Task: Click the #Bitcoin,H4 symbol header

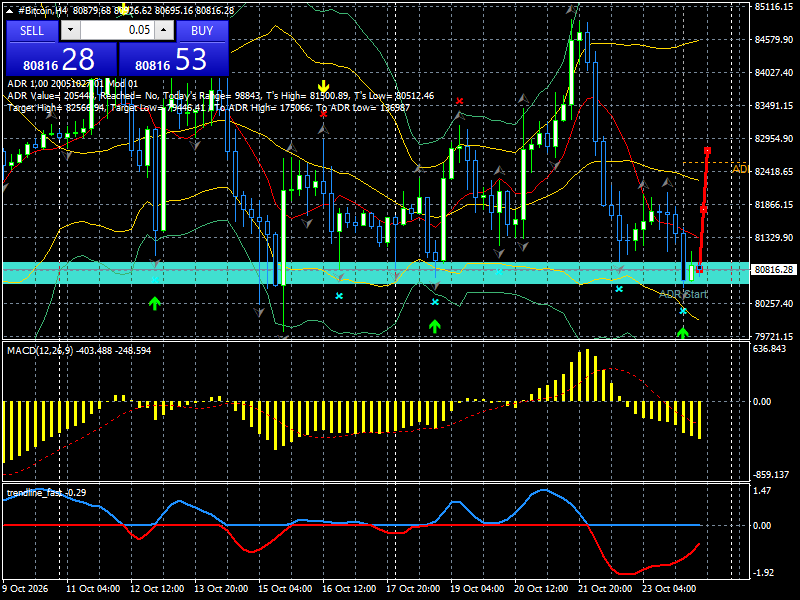Action: coord(43,11)
